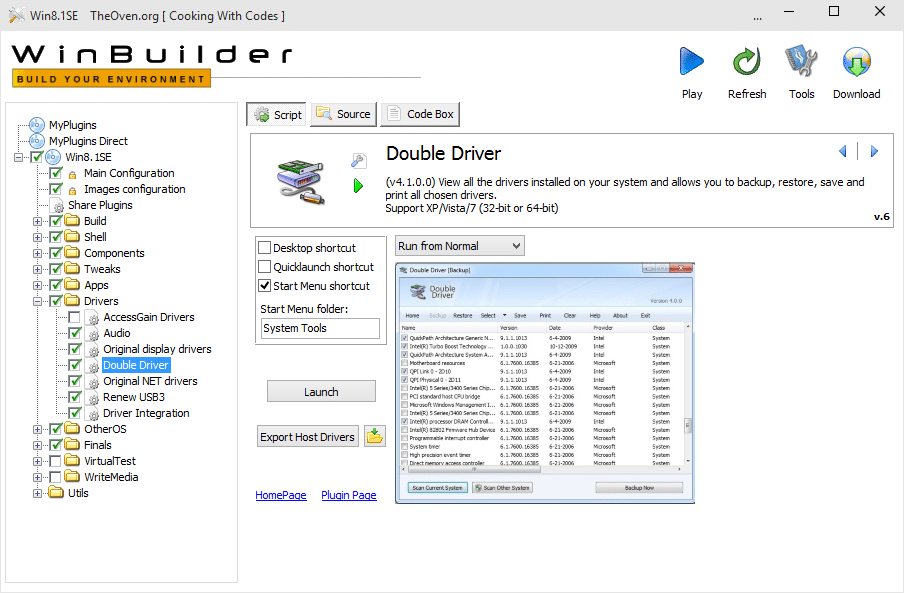Enable the Desktop shortcut checkbox

265,248
